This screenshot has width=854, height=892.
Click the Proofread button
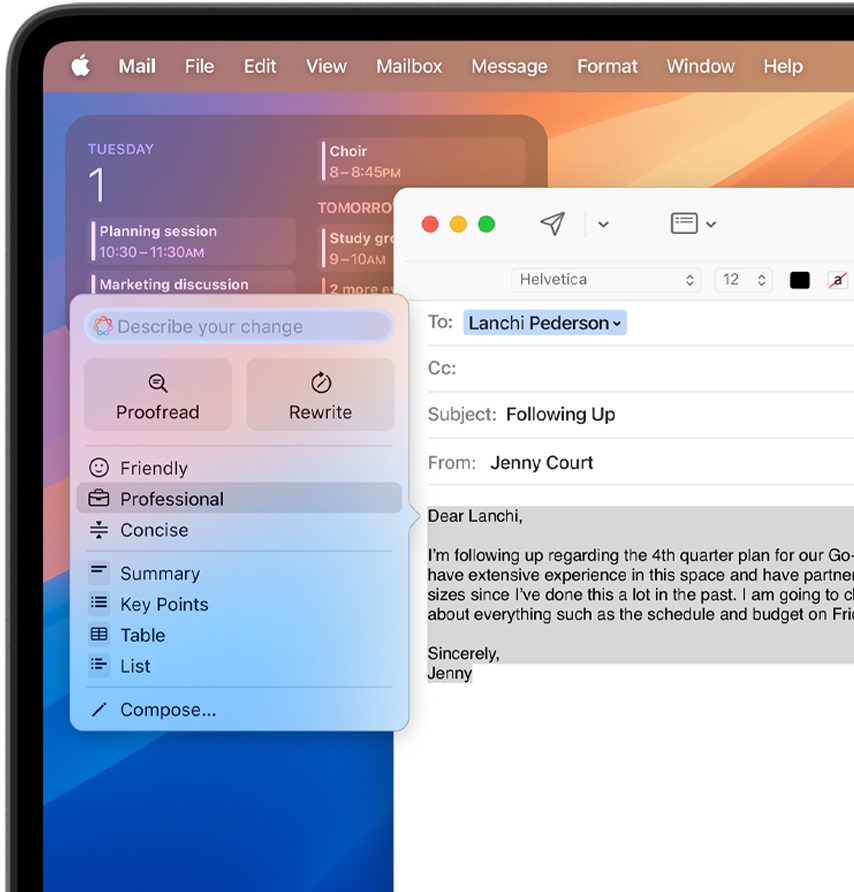(x=157, y=395)
